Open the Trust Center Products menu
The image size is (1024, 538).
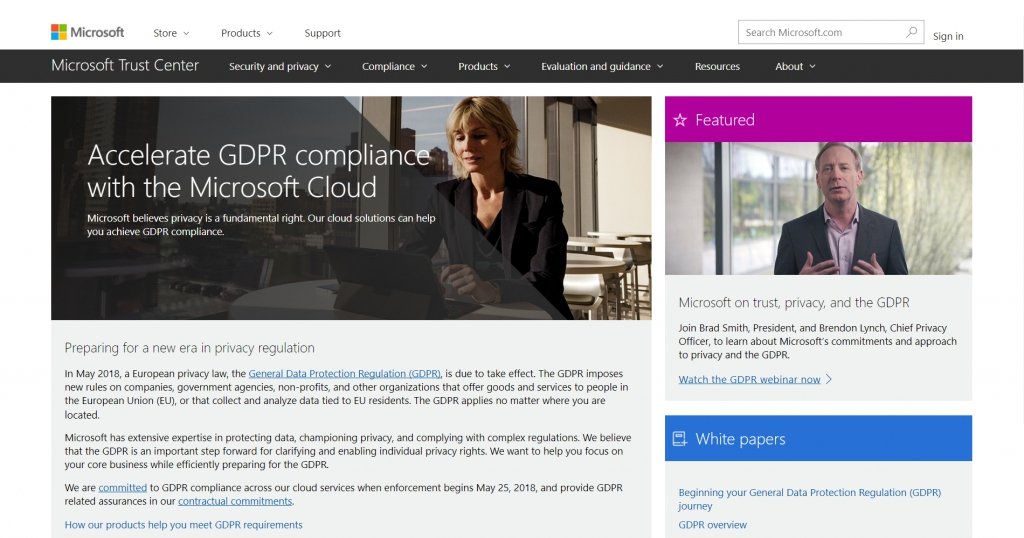[484, 67]
